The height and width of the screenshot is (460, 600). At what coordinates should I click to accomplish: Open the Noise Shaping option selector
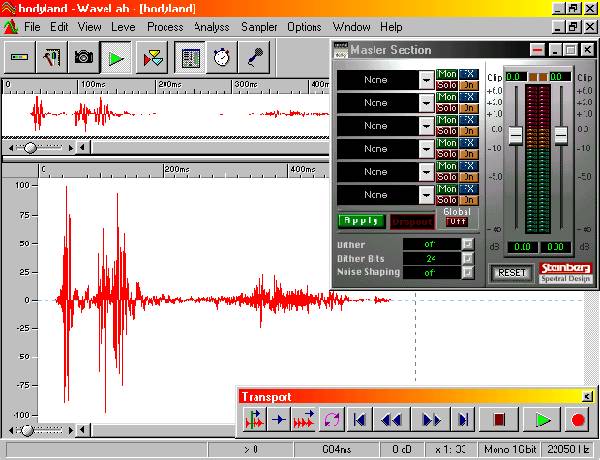point(467,272)
